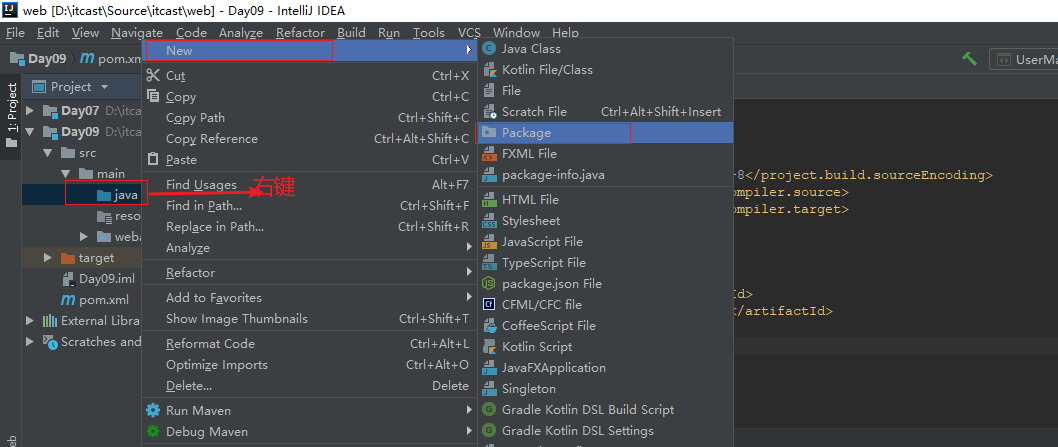
Task: Expand the webapp folder arrow
Action: (x=84, y=237)
